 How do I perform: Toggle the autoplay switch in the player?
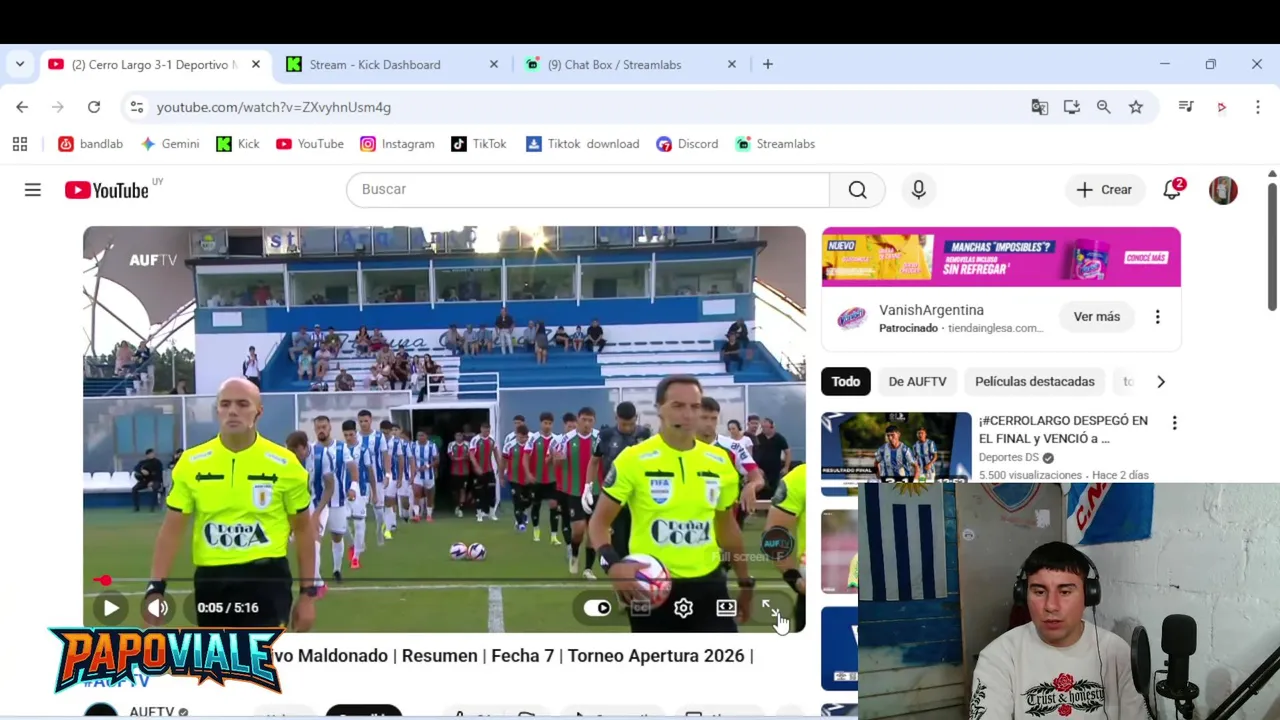coord(597,608)
